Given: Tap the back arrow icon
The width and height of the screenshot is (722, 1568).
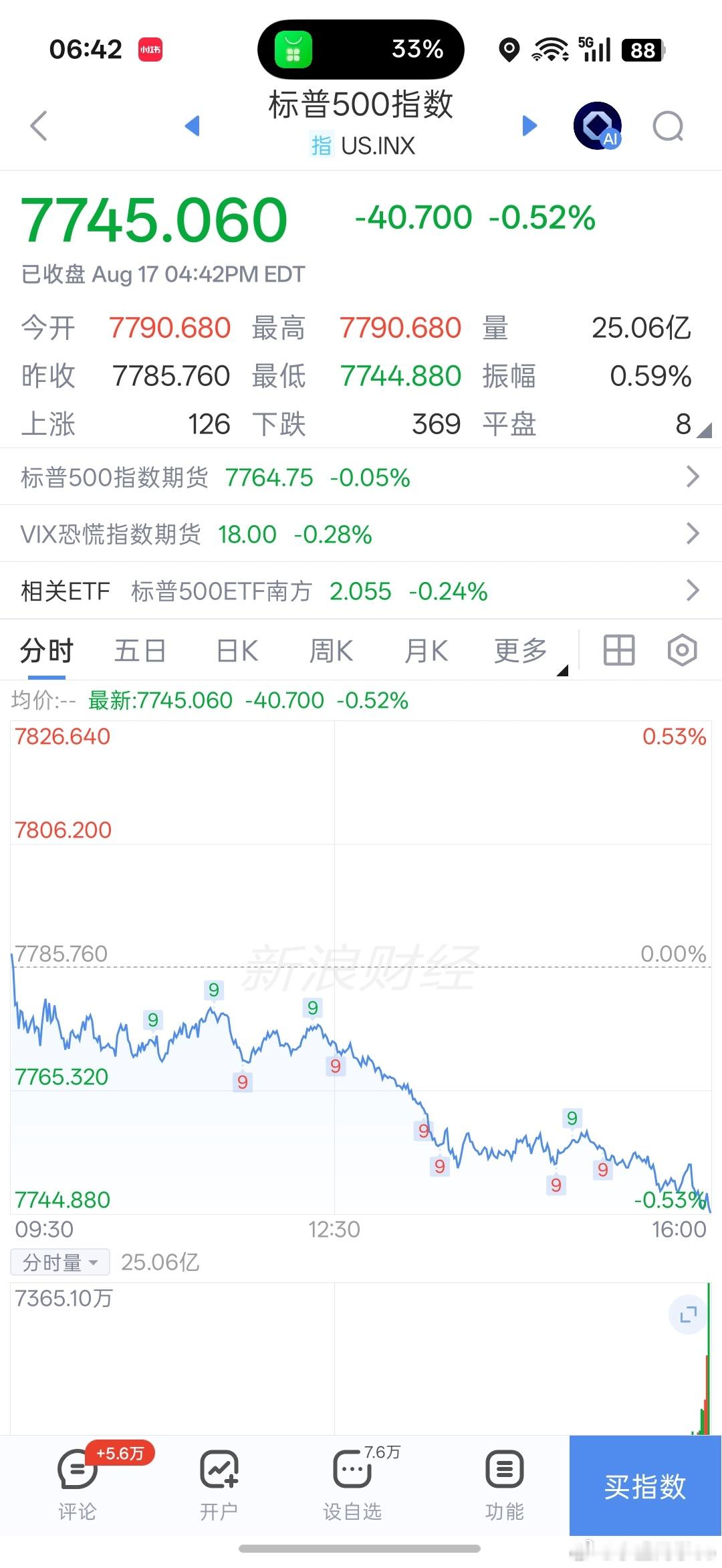Looking at the screenshot, I should click(39, 126).
